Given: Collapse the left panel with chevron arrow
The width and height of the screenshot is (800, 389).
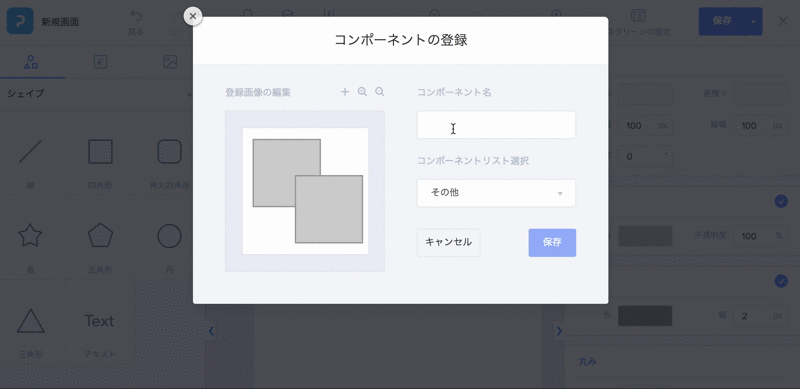Looking at the screenshot, I should [211, 331].
